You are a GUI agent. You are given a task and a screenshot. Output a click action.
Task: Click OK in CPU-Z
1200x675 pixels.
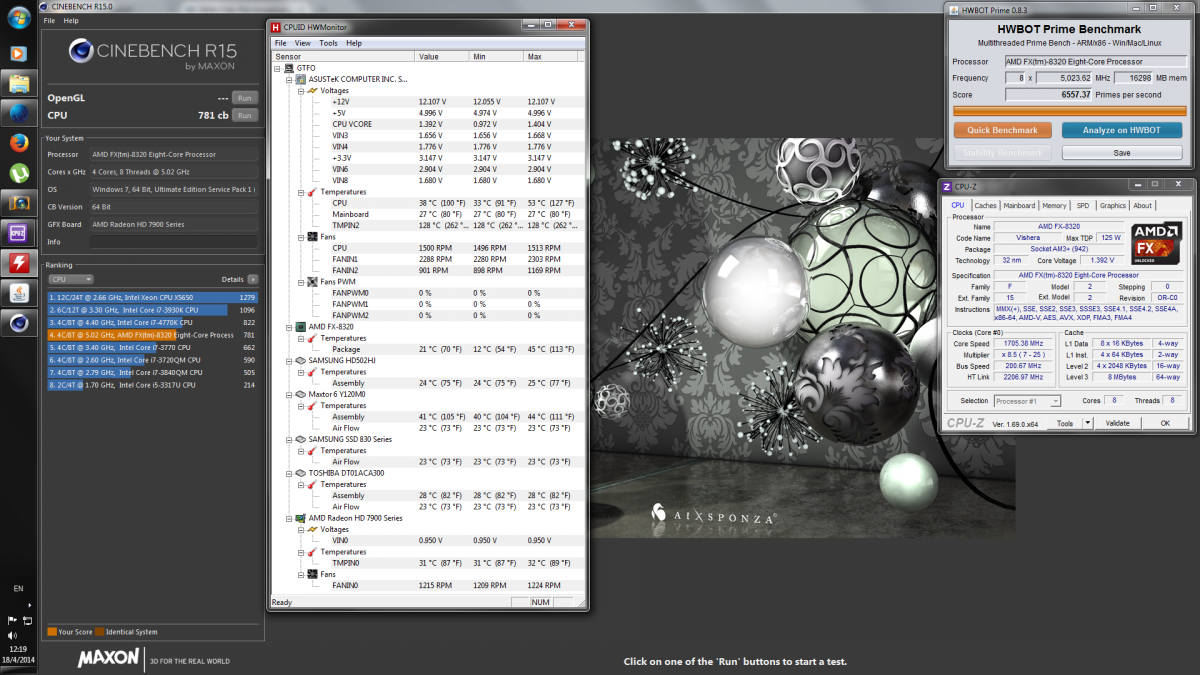point(1165,423)
